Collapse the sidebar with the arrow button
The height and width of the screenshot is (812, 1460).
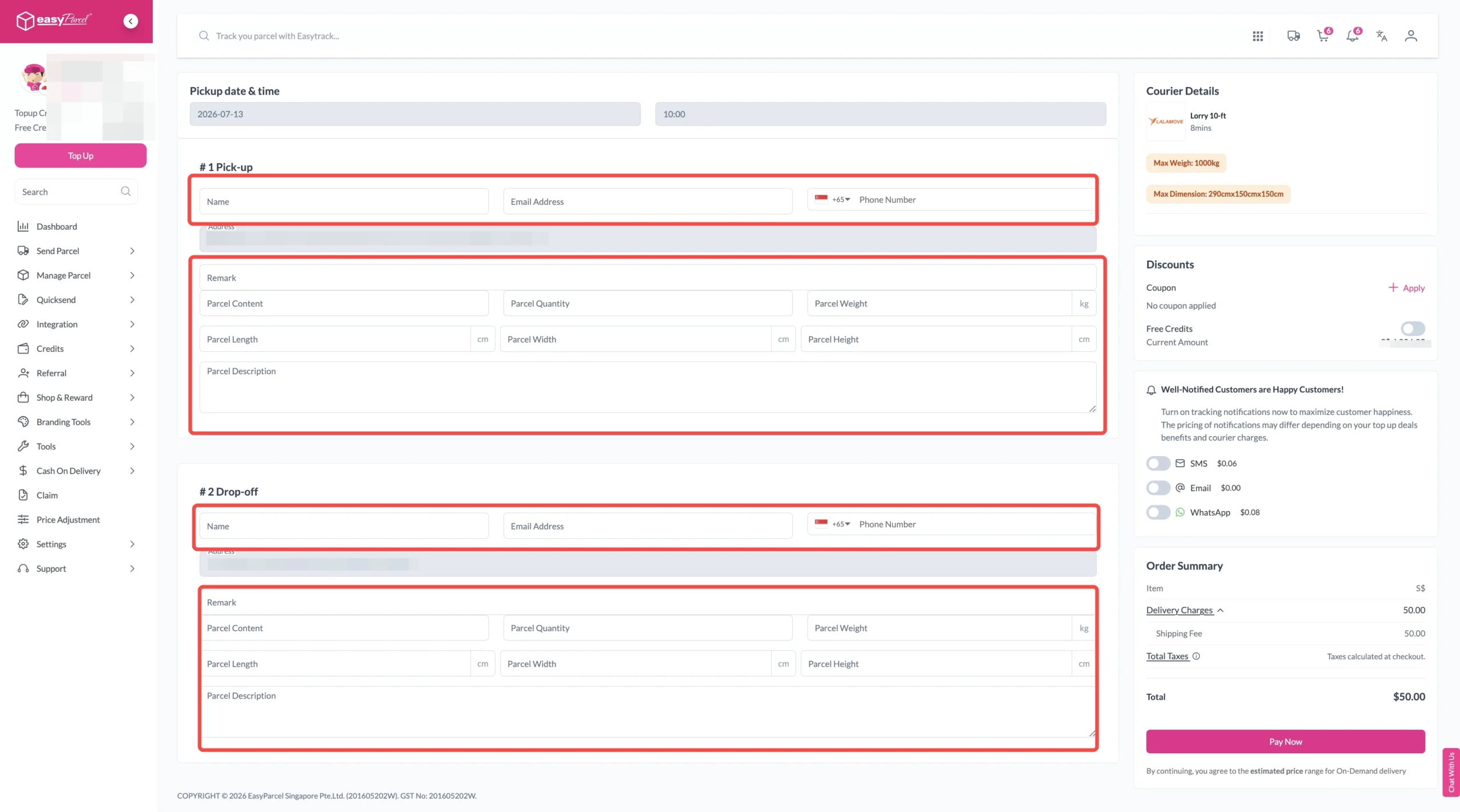[131, 21]
